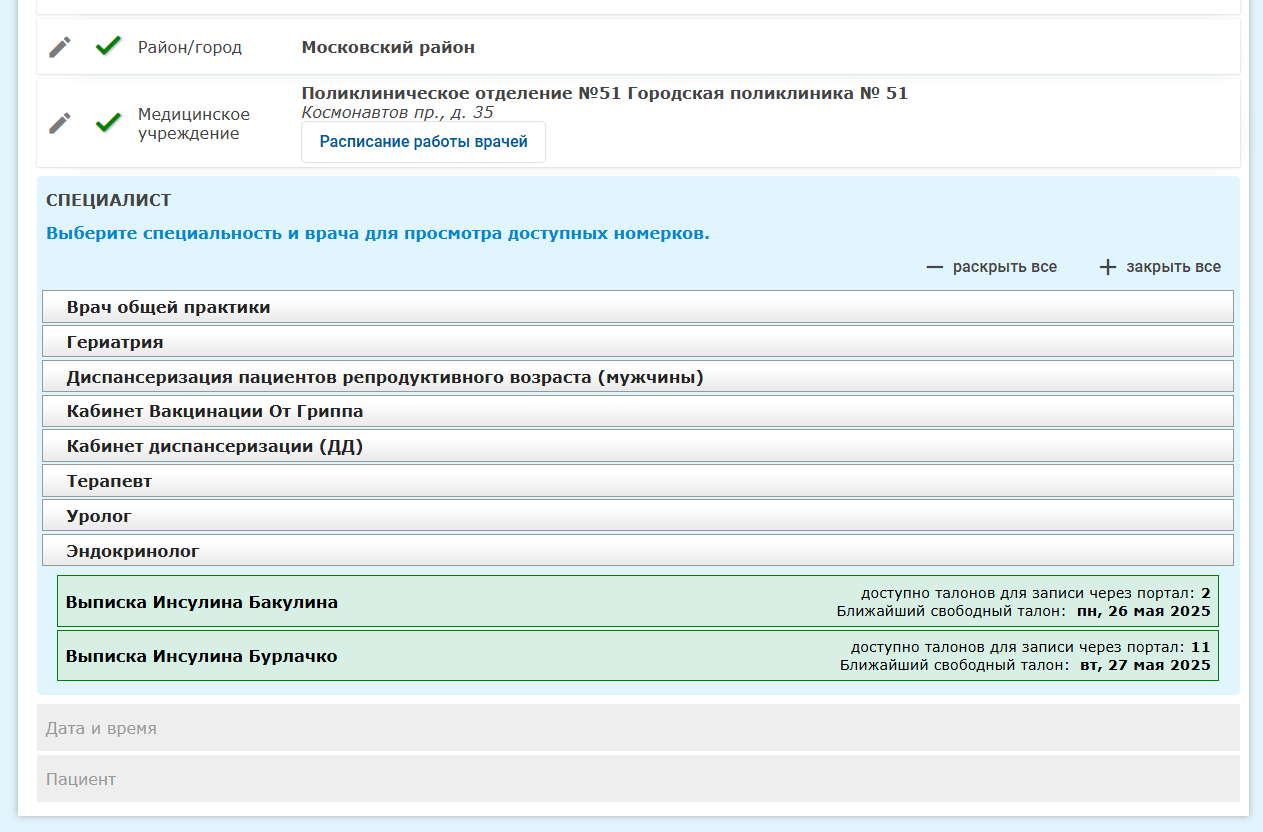1263x832 pixels.
Task: Click green checkmark next to Медицинское учреждение
Action: click(108, 123)
